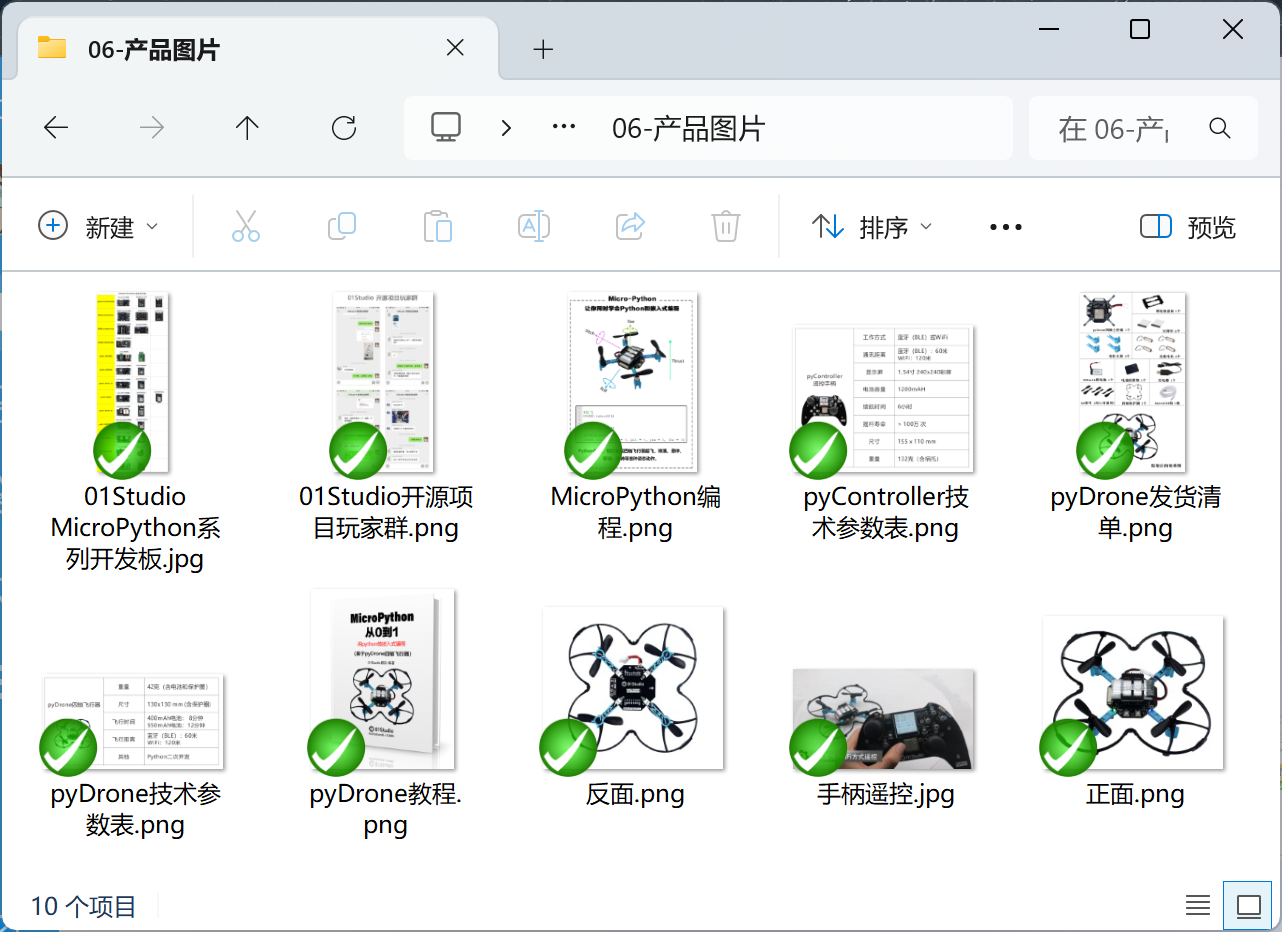Select 01Studio开源项目玩家群.png thumbnail
The width and height of the screenshot is (1282, 932).
pos(385,382)
